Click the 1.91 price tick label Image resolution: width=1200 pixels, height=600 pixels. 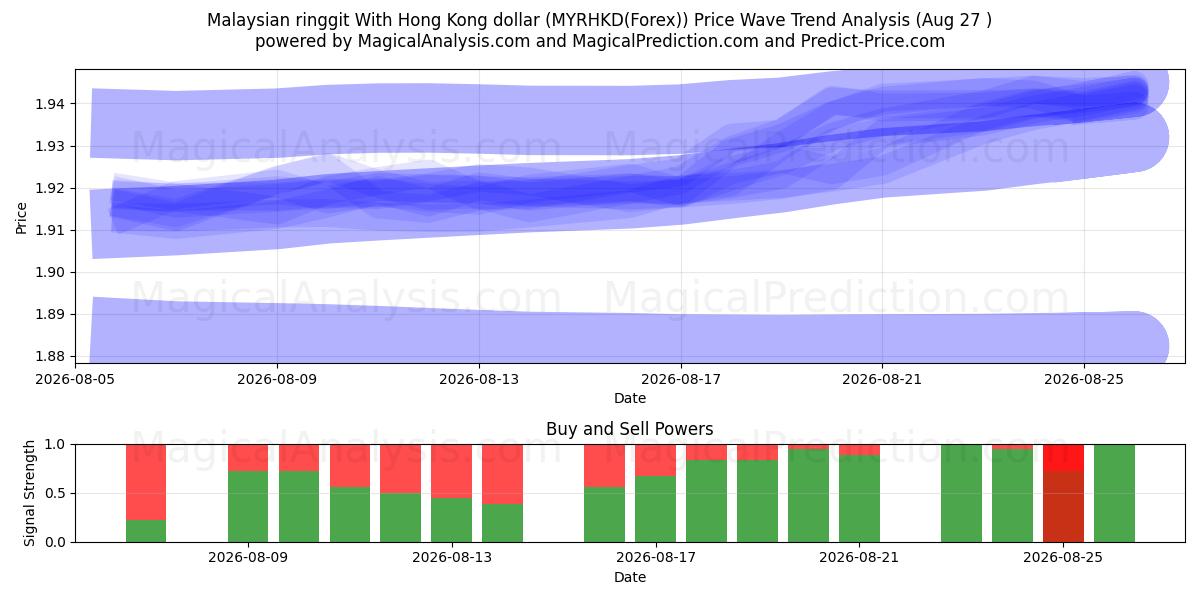tap(51, 230)
